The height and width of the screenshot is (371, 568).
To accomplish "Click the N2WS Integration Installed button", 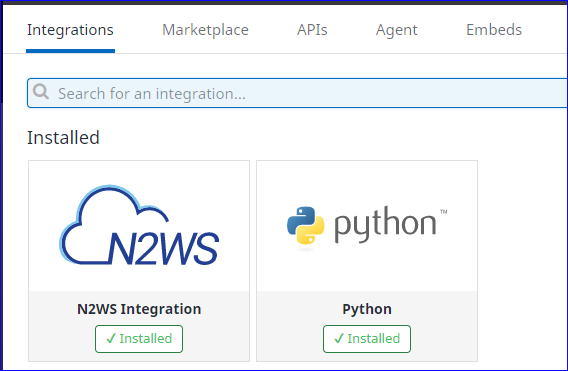I will point(139,339).
